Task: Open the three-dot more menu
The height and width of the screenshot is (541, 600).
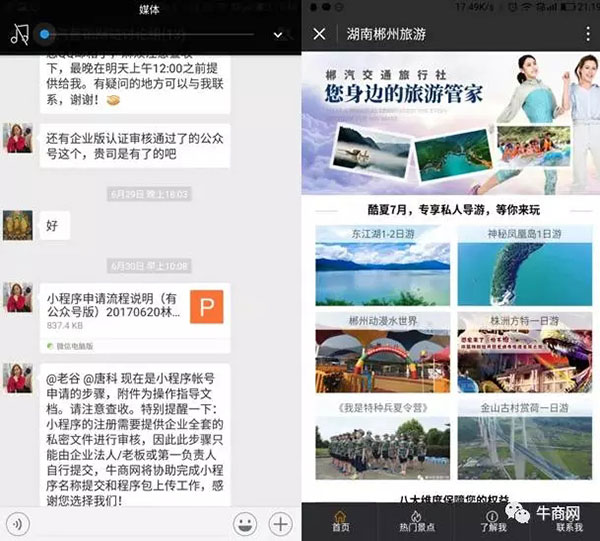Action: 588,34
